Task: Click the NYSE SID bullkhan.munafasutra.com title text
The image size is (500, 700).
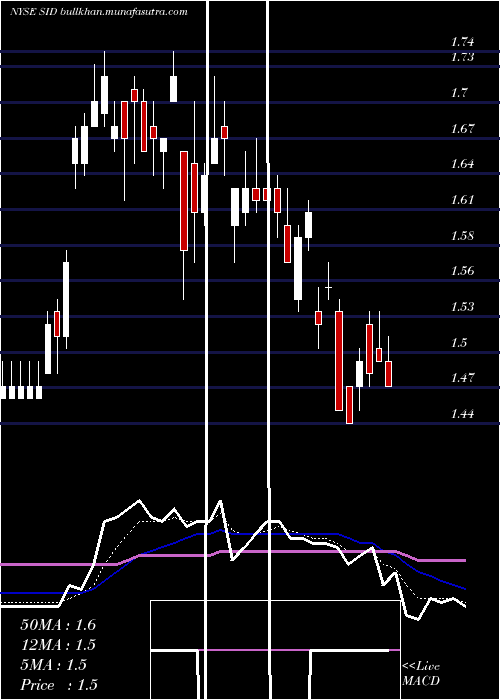Action: click(x=99, y=12)
